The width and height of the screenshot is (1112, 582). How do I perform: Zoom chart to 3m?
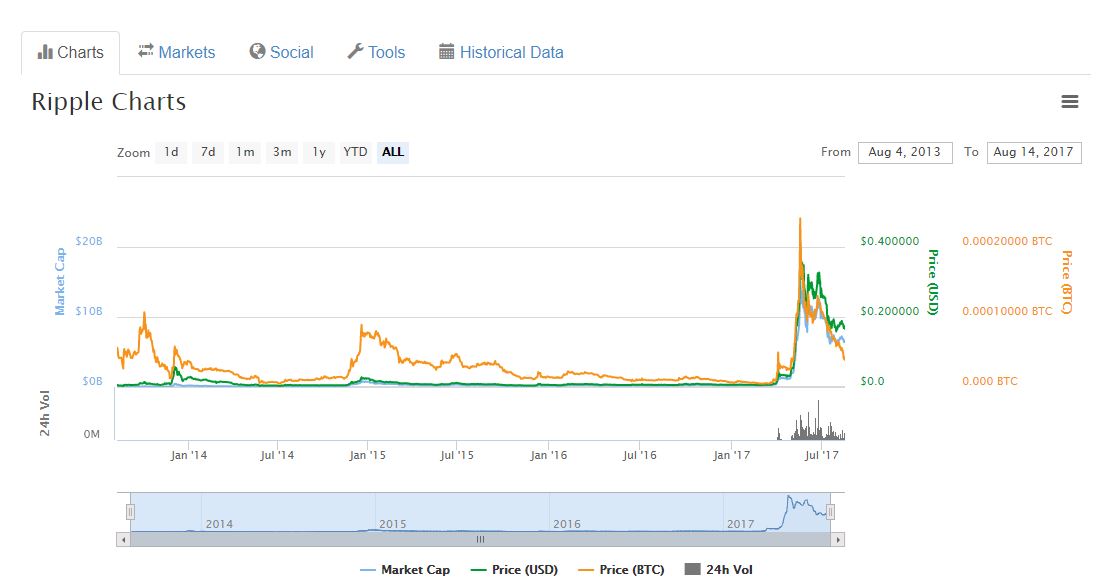pyautogui.click(x=282, y=152)
